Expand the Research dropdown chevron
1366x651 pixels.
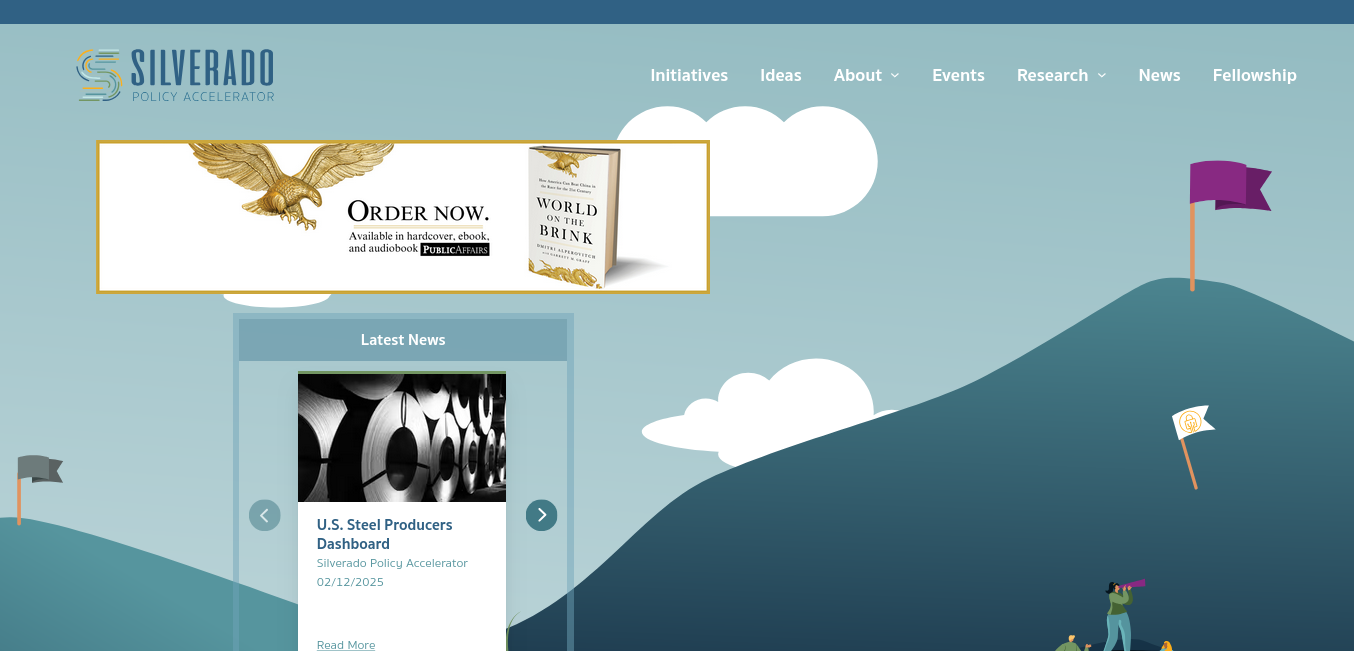pos(1102,76)
